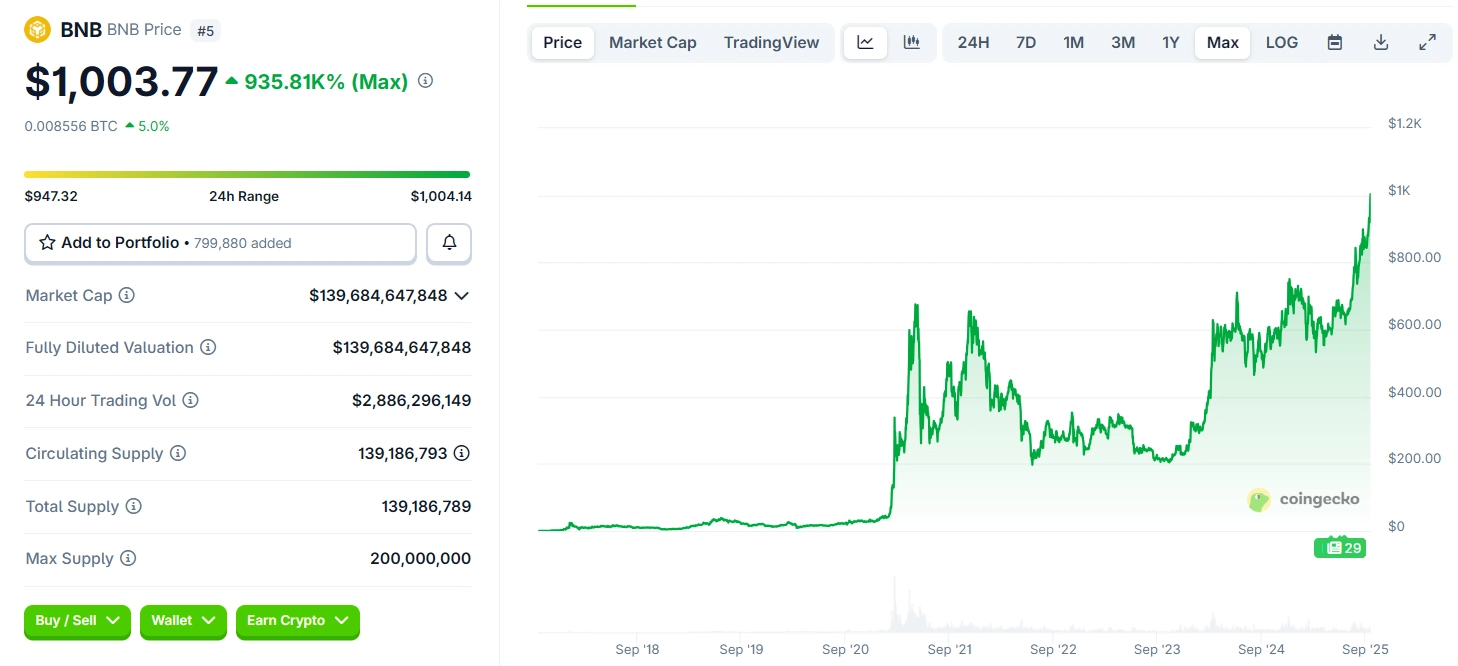Click the price chart peak near $1K
The height and width of the screenshot is (666, 1458).
[x=1369, y=196]
